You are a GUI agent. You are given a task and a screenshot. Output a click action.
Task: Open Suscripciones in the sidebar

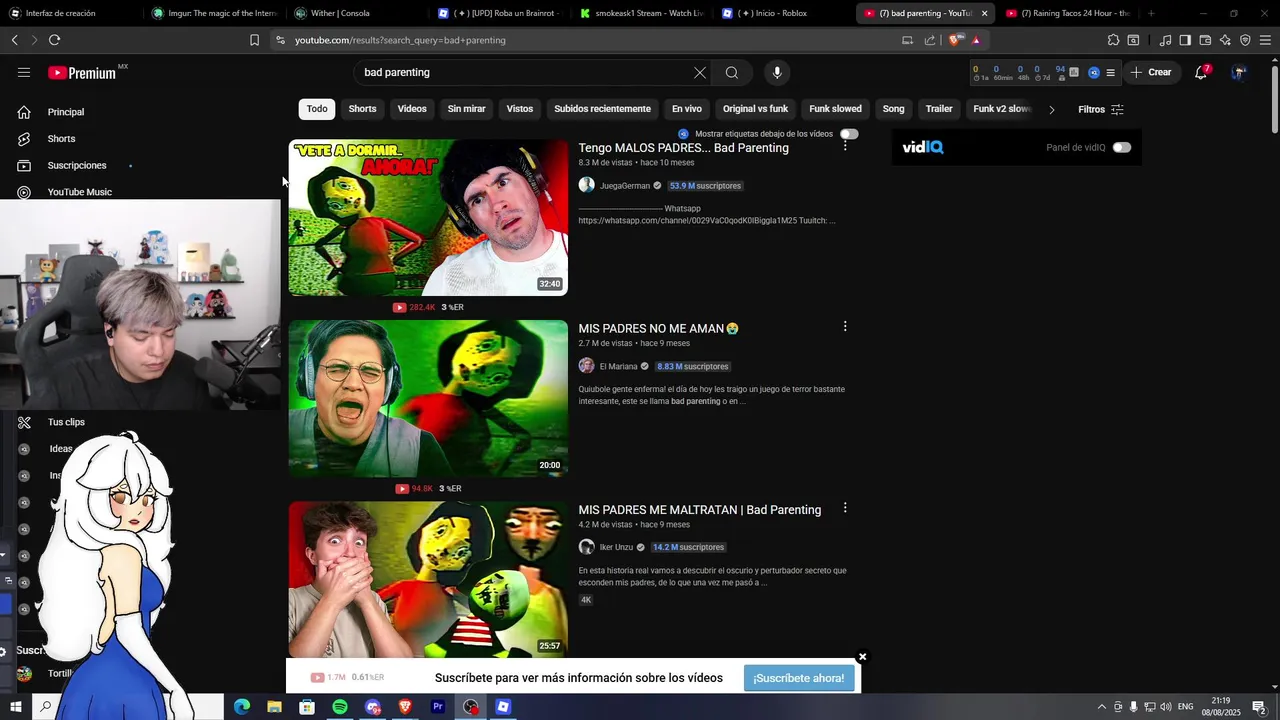[77, 165]
